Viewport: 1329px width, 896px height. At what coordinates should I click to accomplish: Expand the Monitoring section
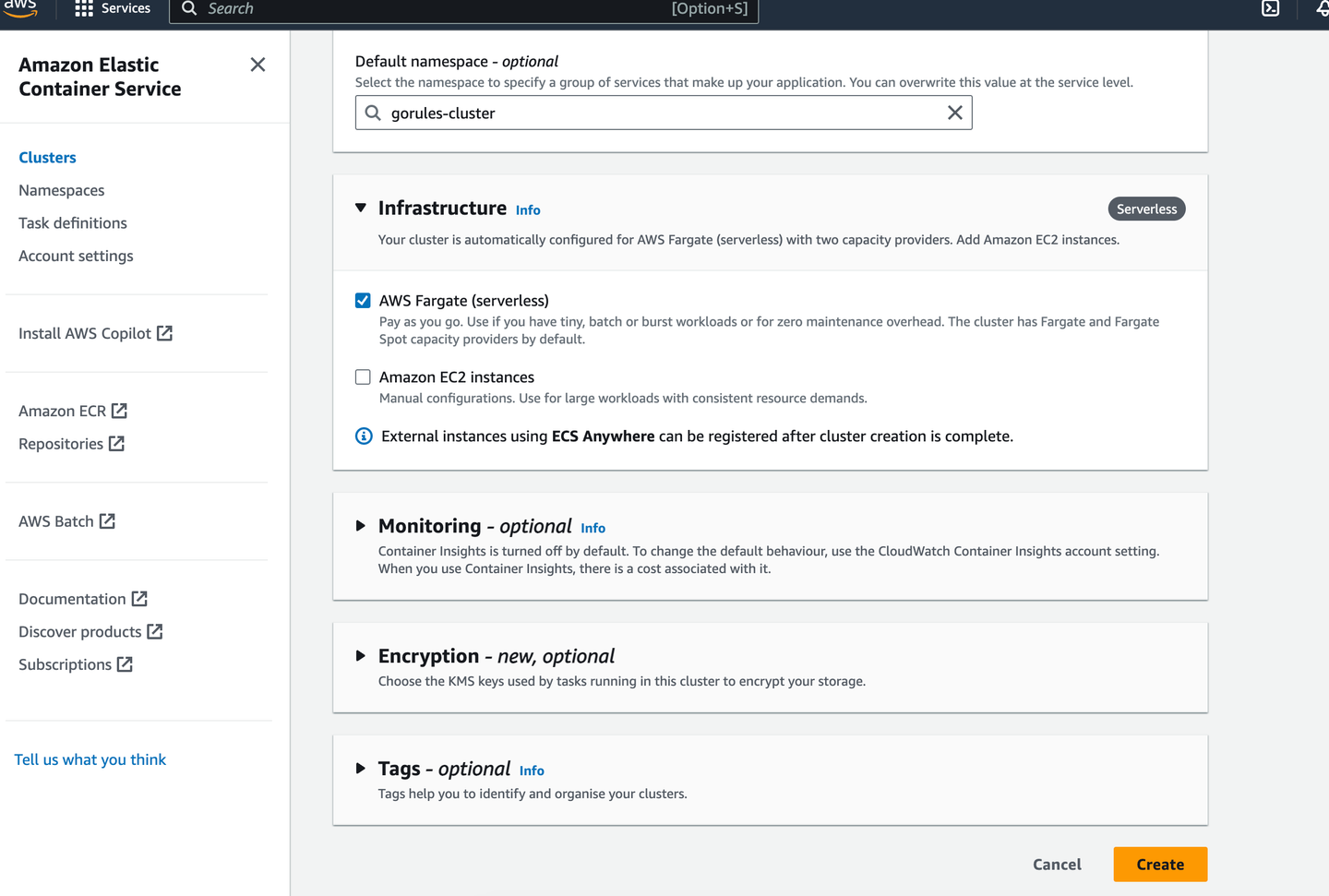tap(360, 525)
